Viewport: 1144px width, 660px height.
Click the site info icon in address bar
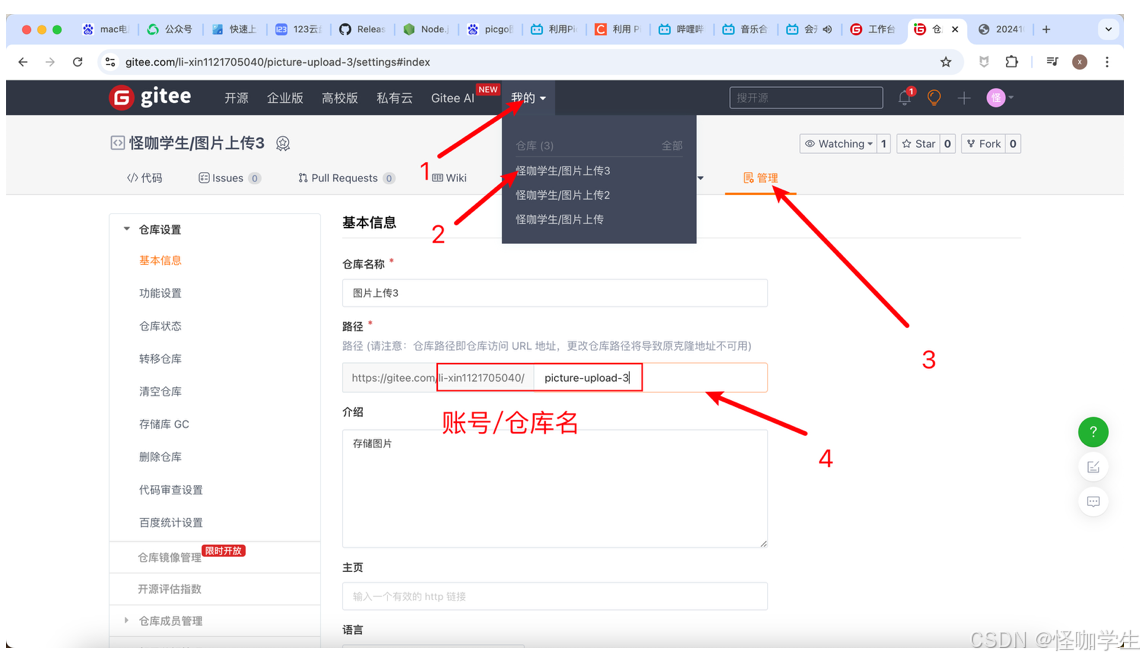point(110,62)
